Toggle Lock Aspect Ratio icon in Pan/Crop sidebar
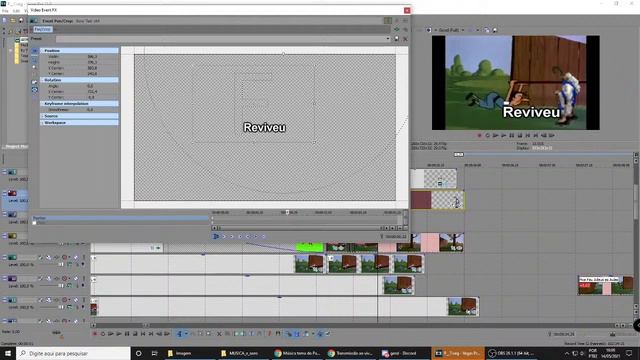The width and height of the screenshot is (640, 360). pos(35,82)
